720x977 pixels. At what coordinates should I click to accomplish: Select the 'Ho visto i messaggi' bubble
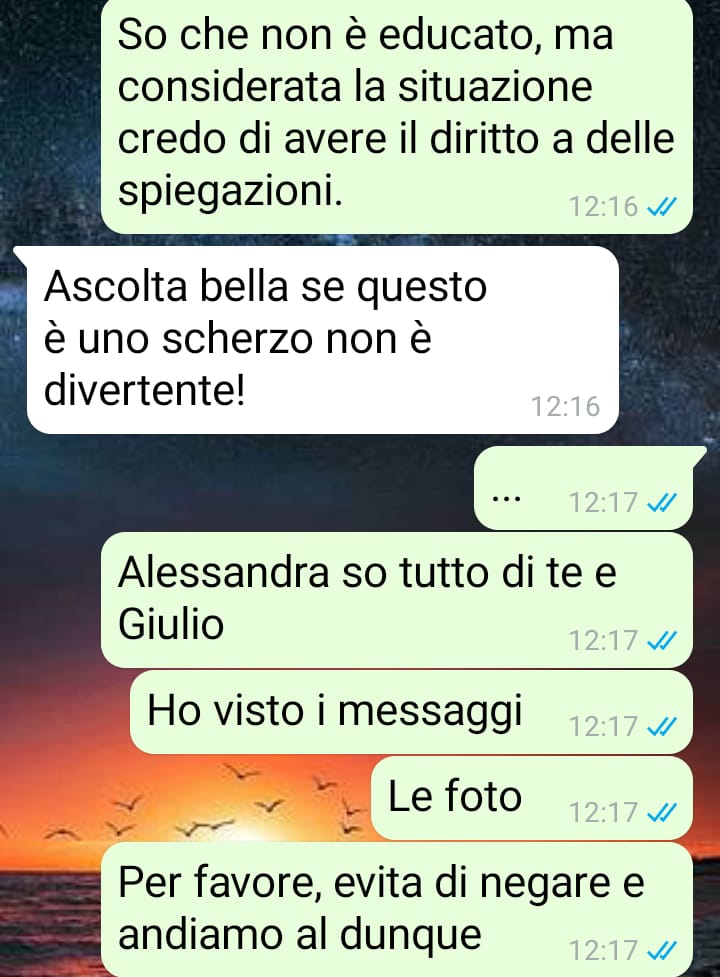point(411,712)
